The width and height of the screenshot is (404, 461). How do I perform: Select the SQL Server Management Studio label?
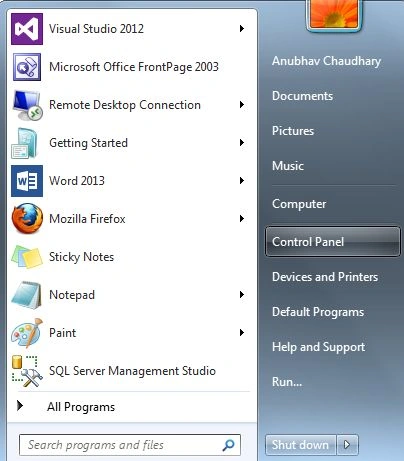132,371
